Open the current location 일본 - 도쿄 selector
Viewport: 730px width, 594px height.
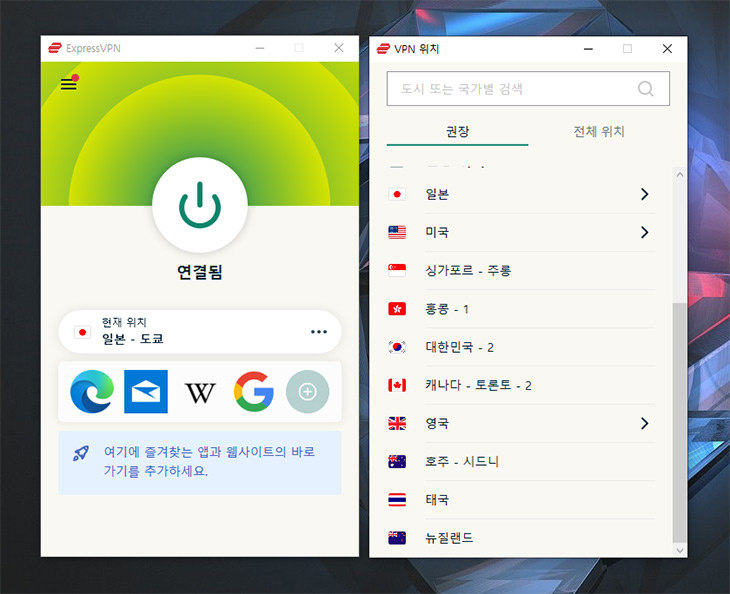(200, 331)
